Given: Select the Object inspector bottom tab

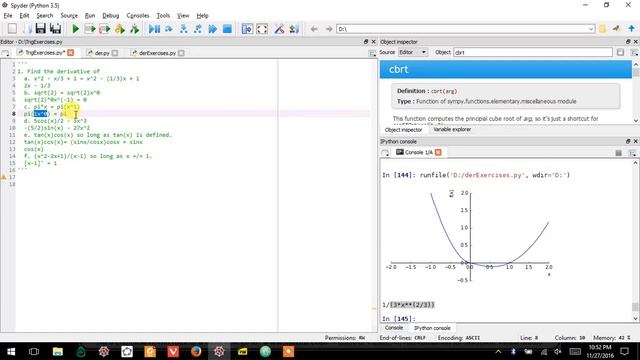Looking at the screenshot, I should point(403,129).
